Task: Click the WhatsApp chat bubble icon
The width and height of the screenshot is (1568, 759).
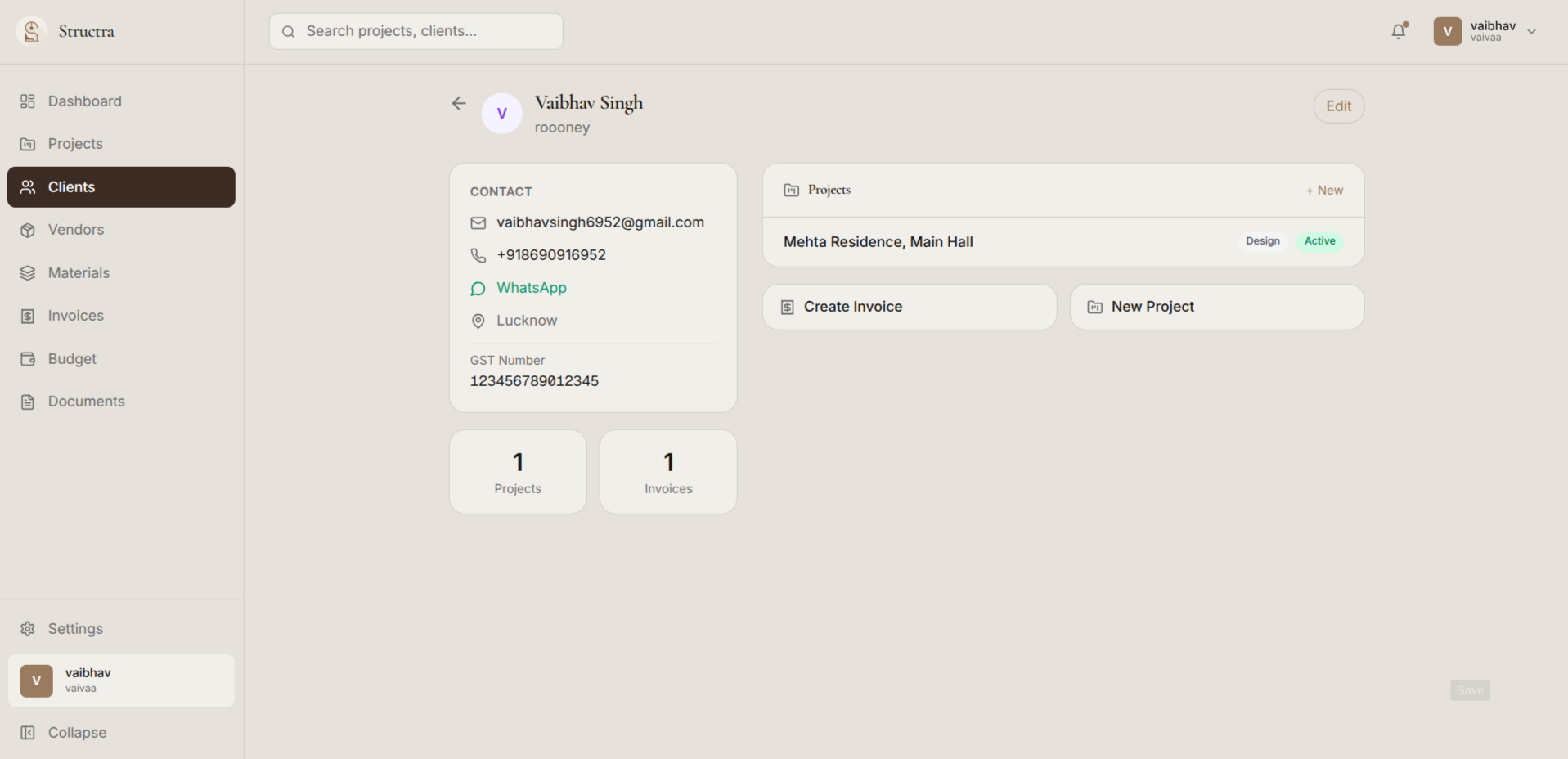Action: (478, 289)
